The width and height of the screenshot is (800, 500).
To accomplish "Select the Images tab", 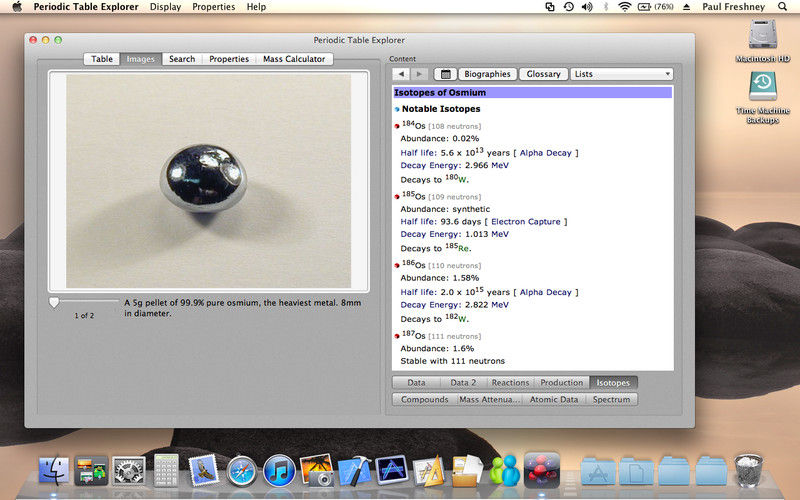I will point(140,59).
